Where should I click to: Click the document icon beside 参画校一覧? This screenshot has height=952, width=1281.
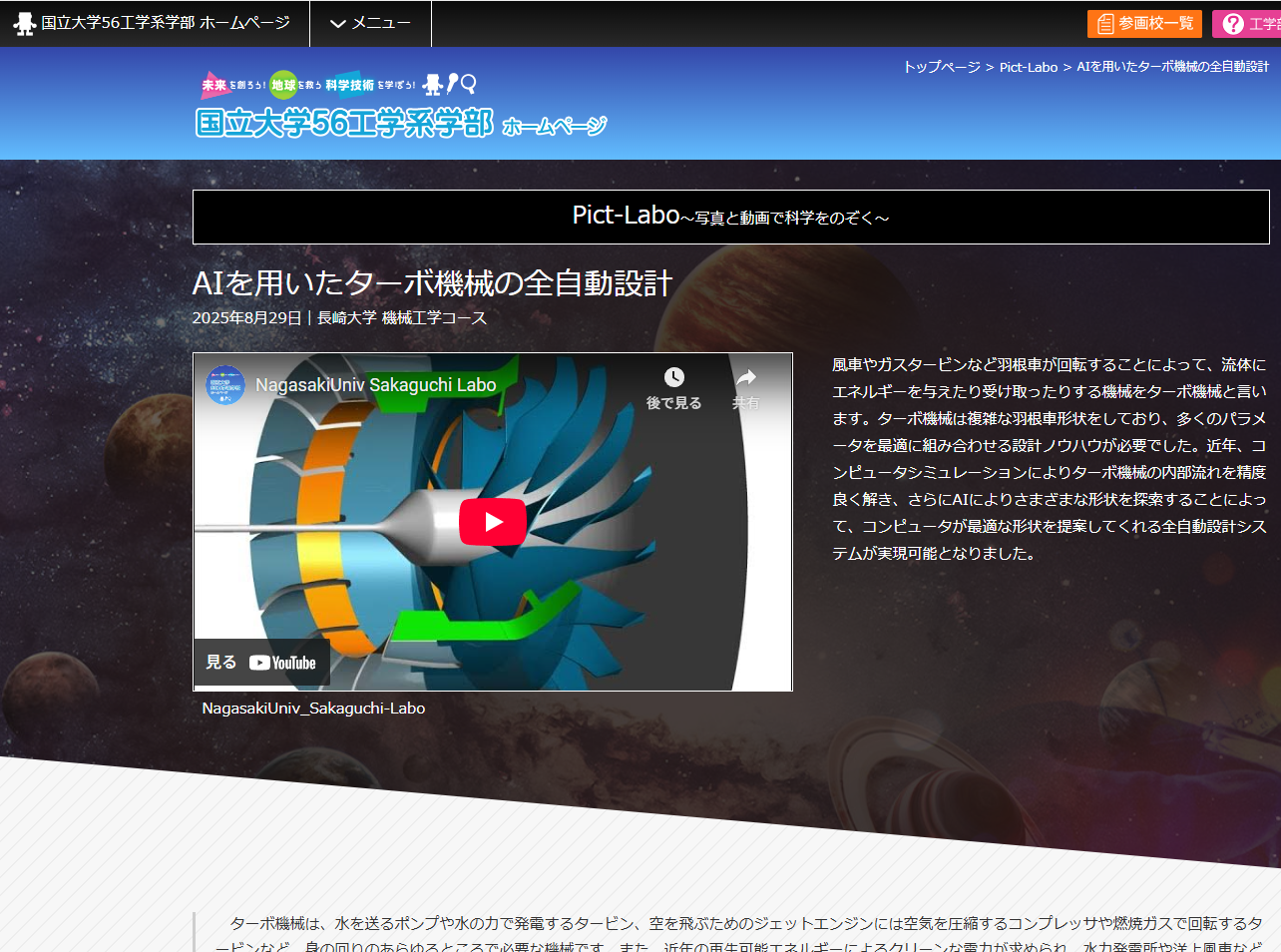[1105, 23]
